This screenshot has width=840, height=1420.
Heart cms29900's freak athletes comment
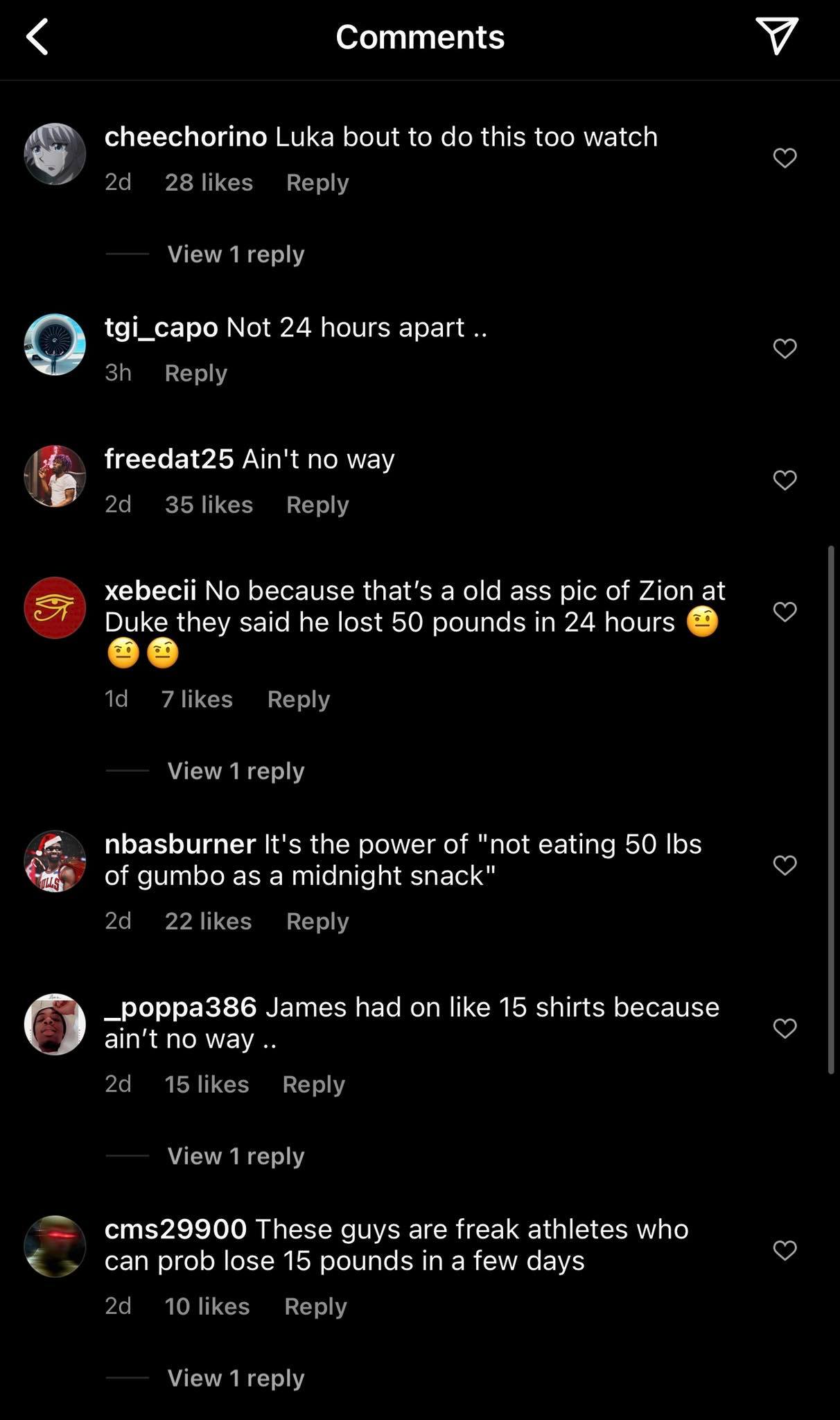785,1250
